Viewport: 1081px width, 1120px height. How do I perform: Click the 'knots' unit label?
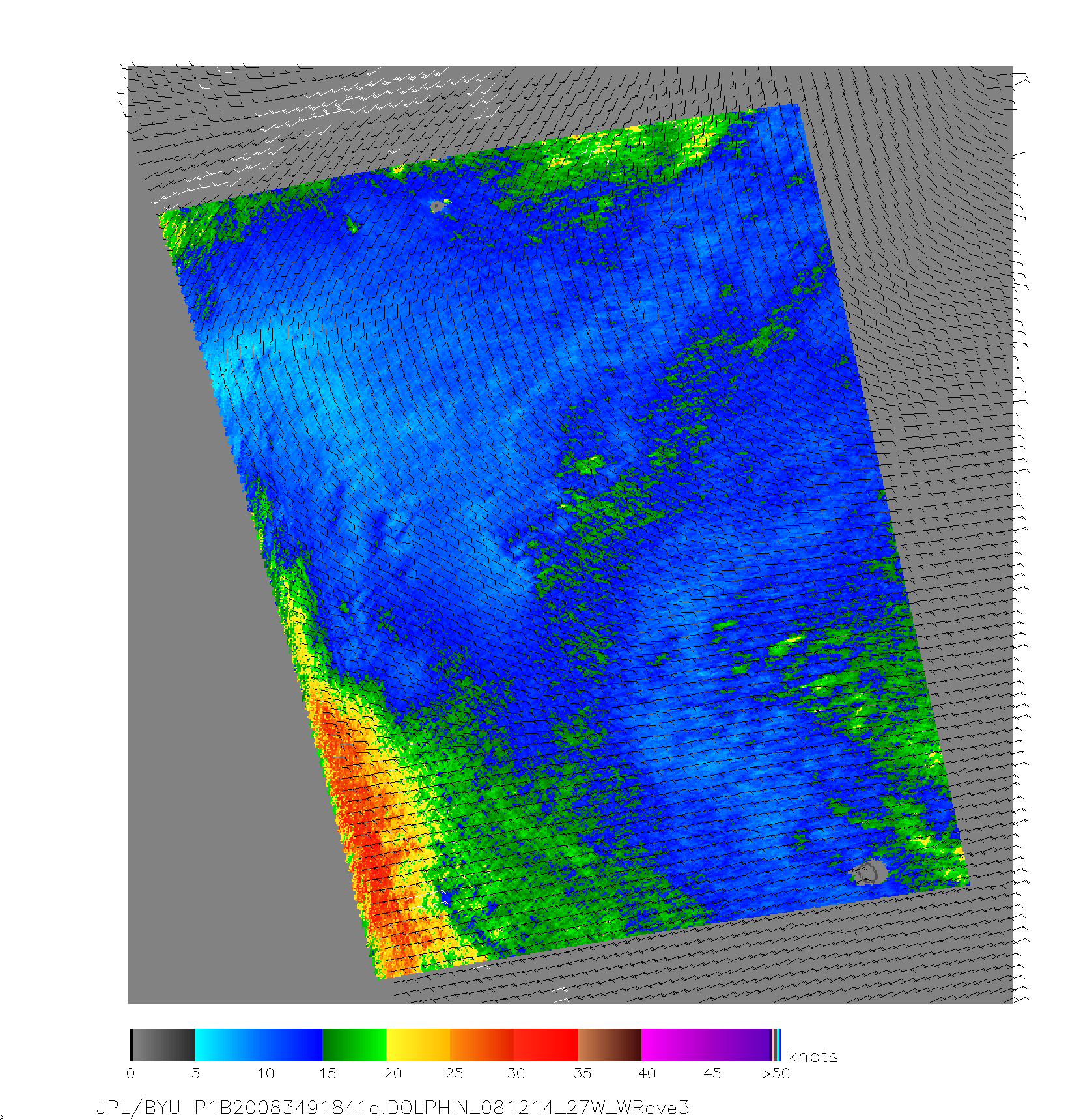[x=813, y=1056]
